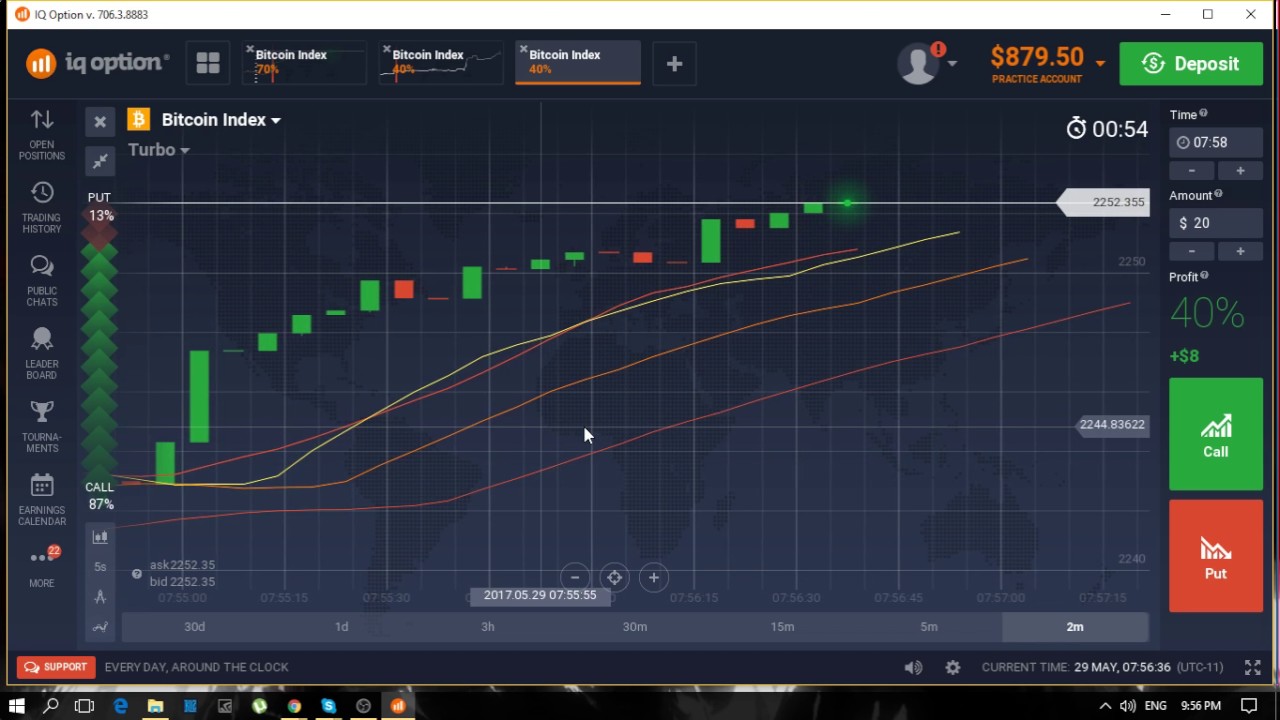Zoom in the chart with plus button
This screenshot has height=720, width=1280.
654,577
